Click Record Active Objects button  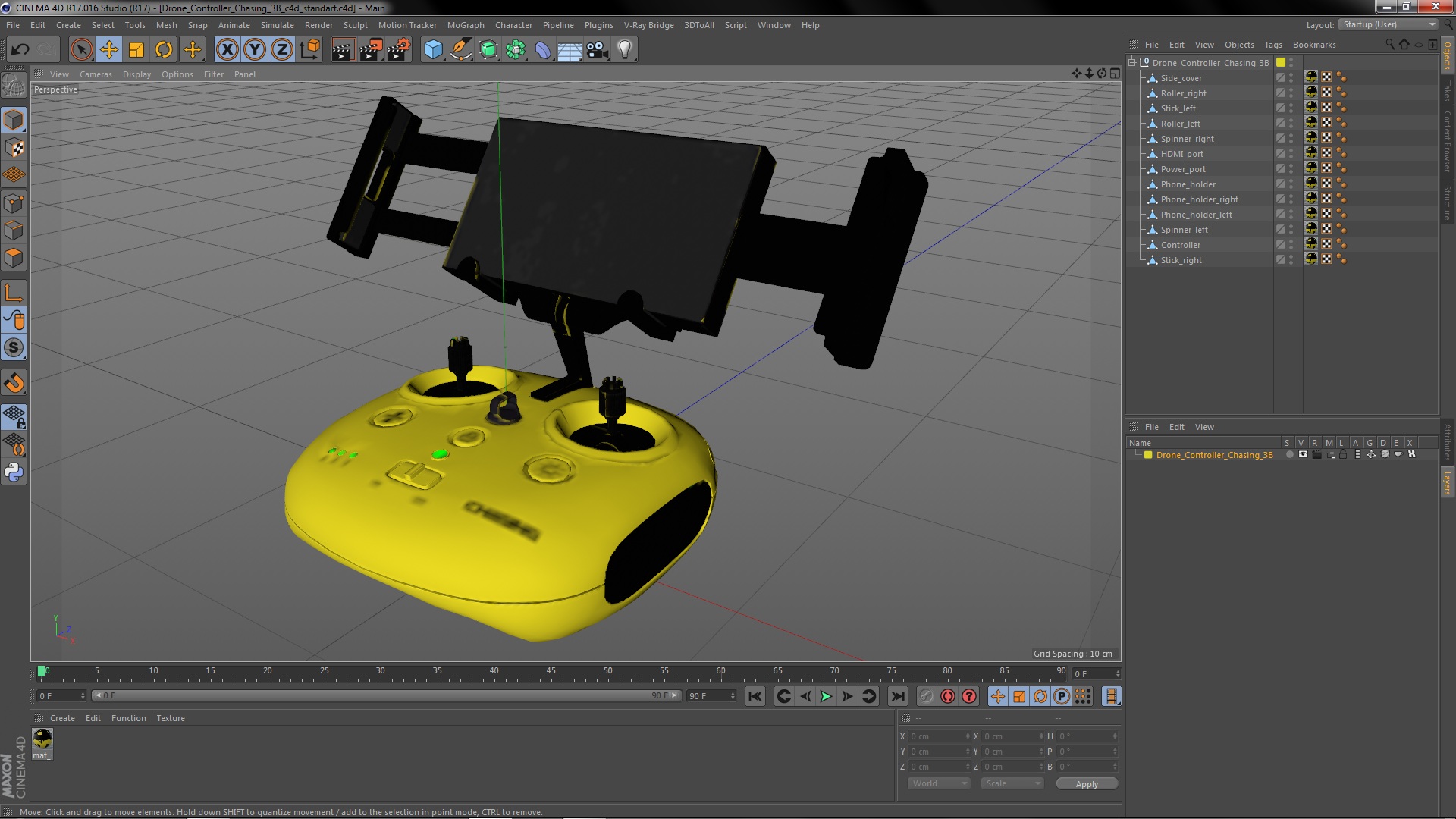pos(927,697)
